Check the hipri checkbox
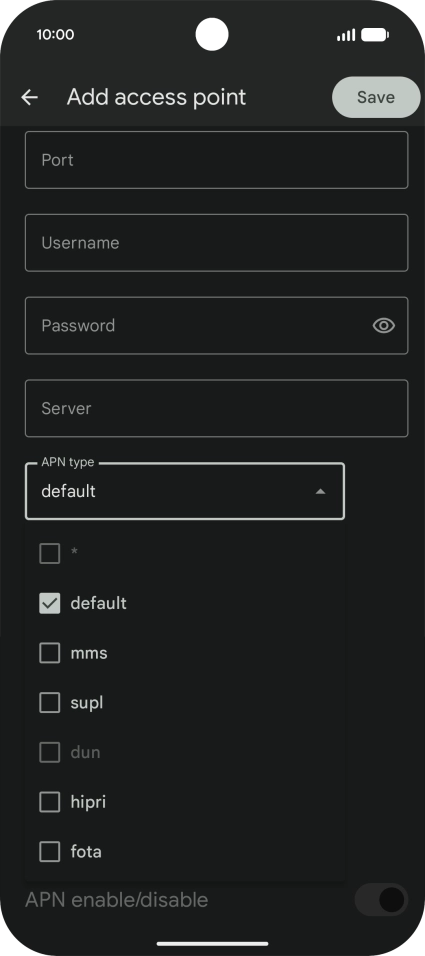Viewport: 425px width, 956px height. [x=49, y=802]
